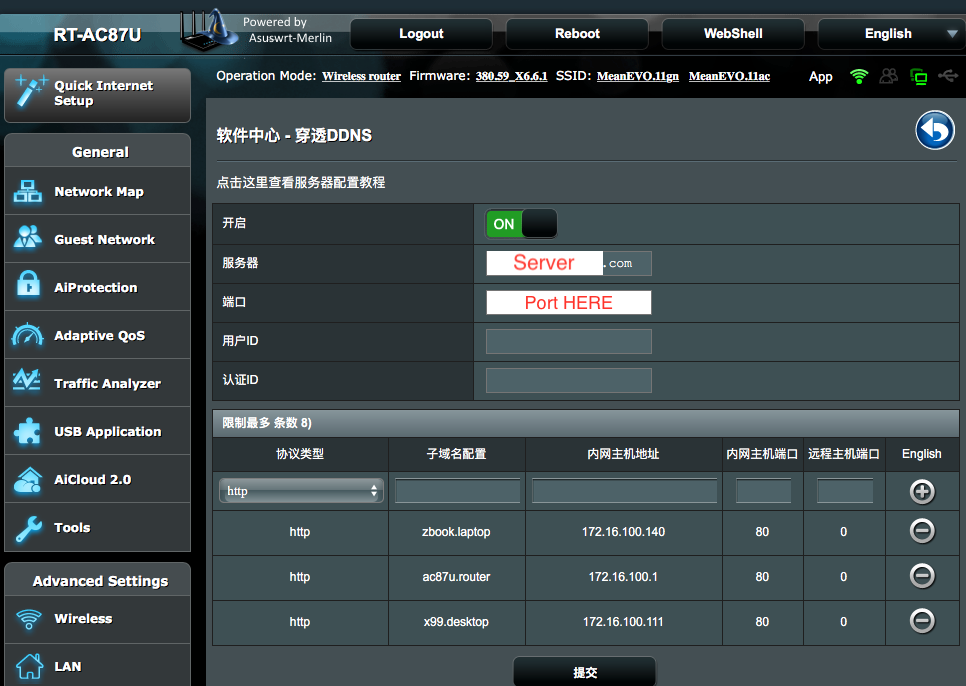Click the plus icon to add rule

pos(921,491)
